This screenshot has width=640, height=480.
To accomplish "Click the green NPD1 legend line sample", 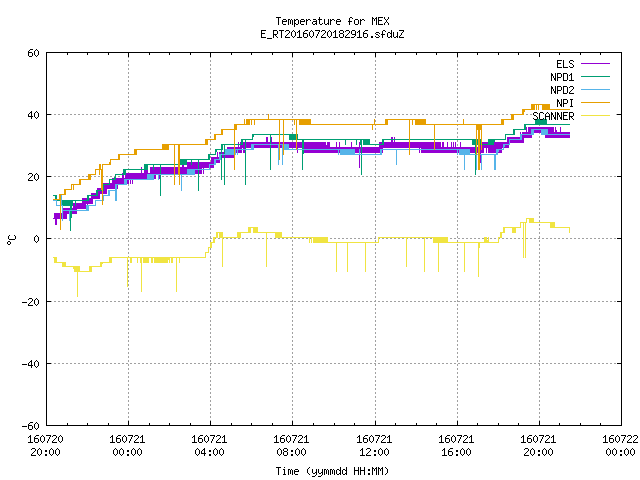I will [x=595, y=76].
